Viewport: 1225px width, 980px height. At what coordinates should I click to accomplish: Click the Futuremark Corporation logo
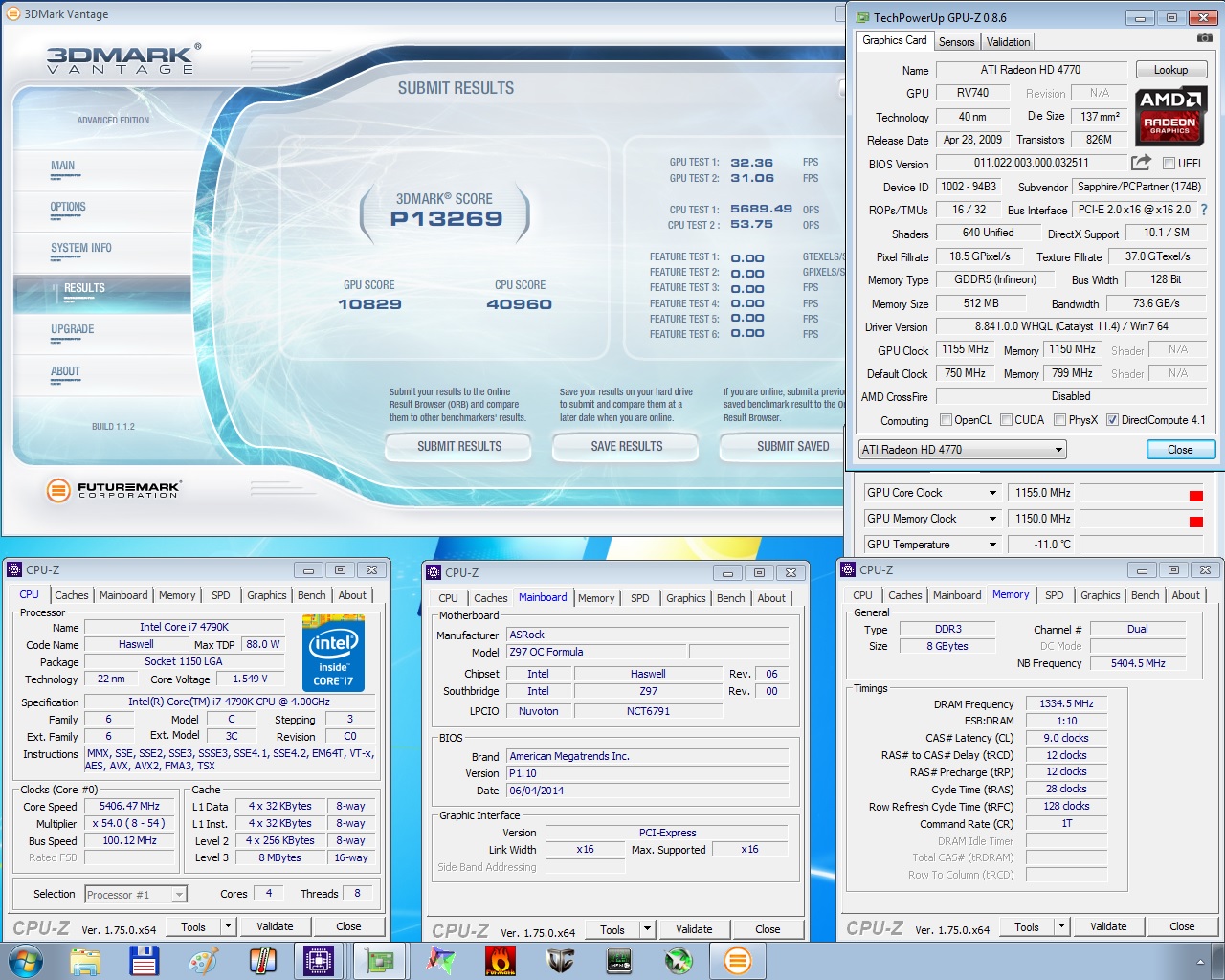[x=113, y=490]
